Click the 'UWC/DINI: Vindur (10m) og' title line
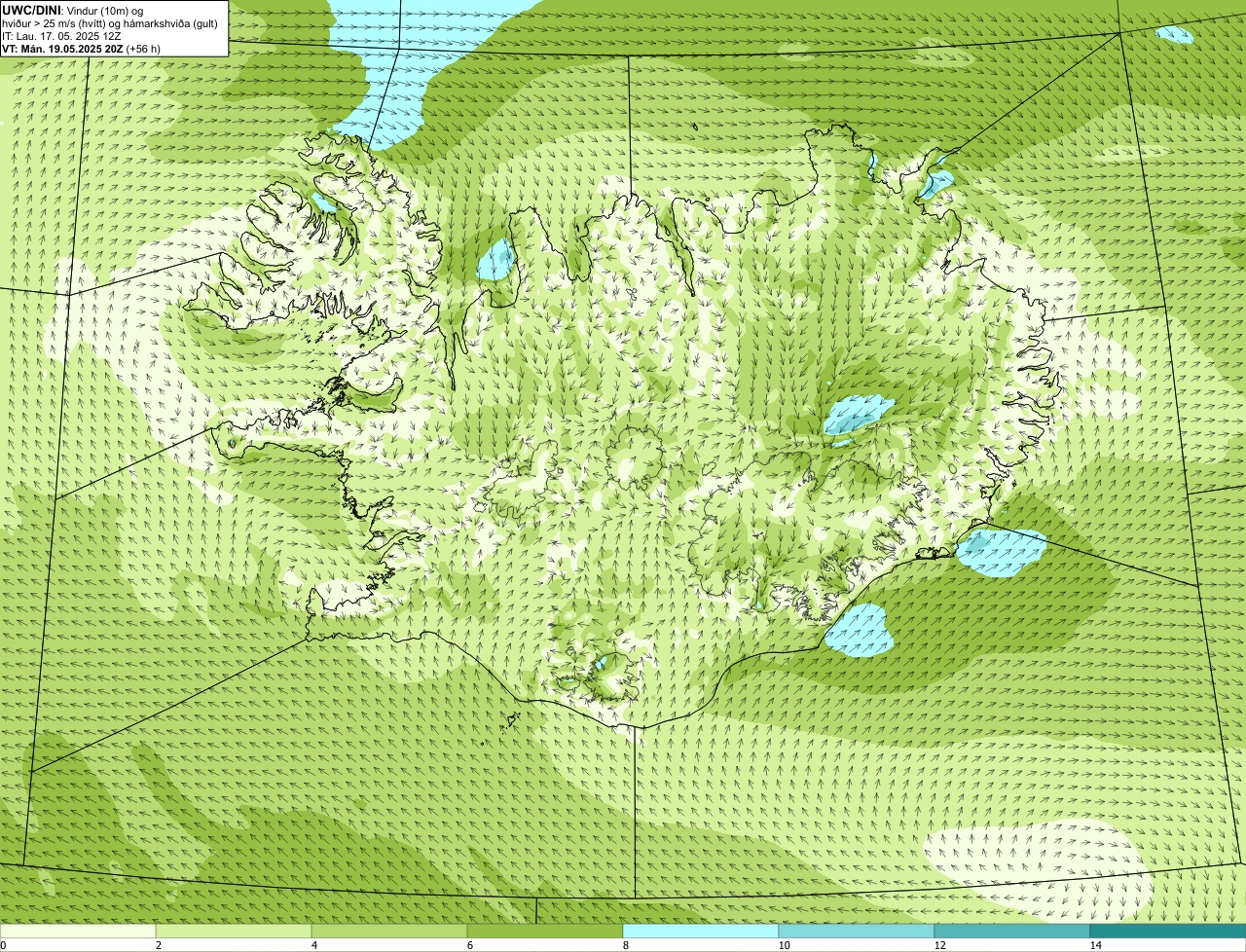 coord(73,10)
